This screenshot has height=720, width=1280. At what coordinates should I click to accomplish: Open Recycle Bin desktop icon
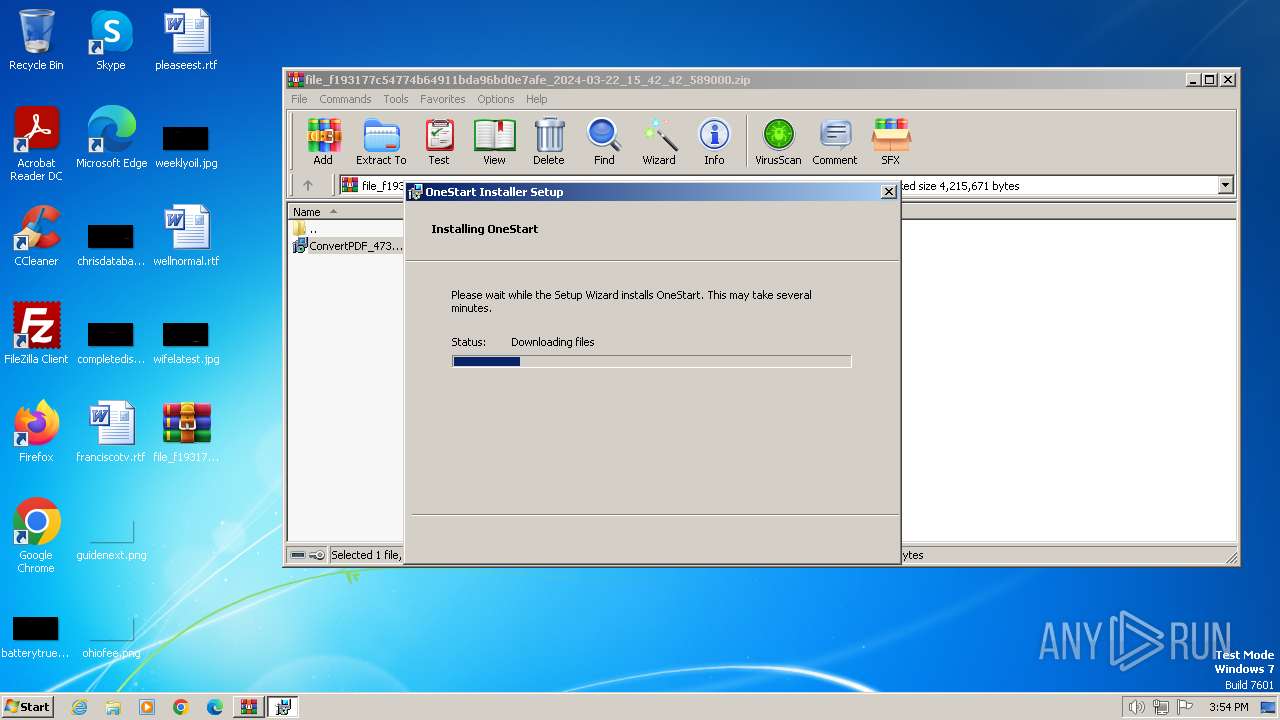[x=36, y=40]
